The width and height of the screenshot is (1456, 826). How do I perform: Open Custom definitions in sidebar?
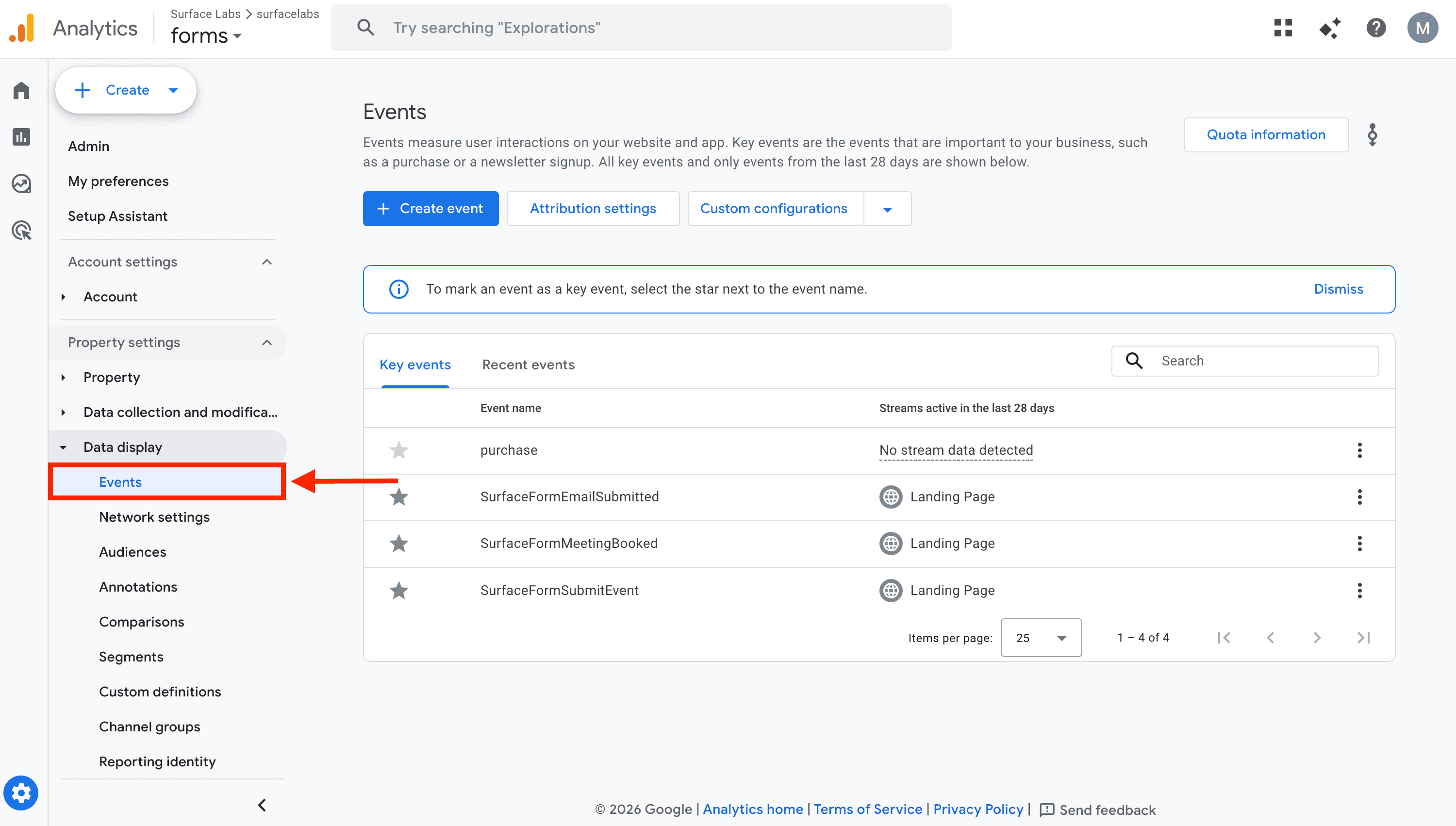point(160,692)
